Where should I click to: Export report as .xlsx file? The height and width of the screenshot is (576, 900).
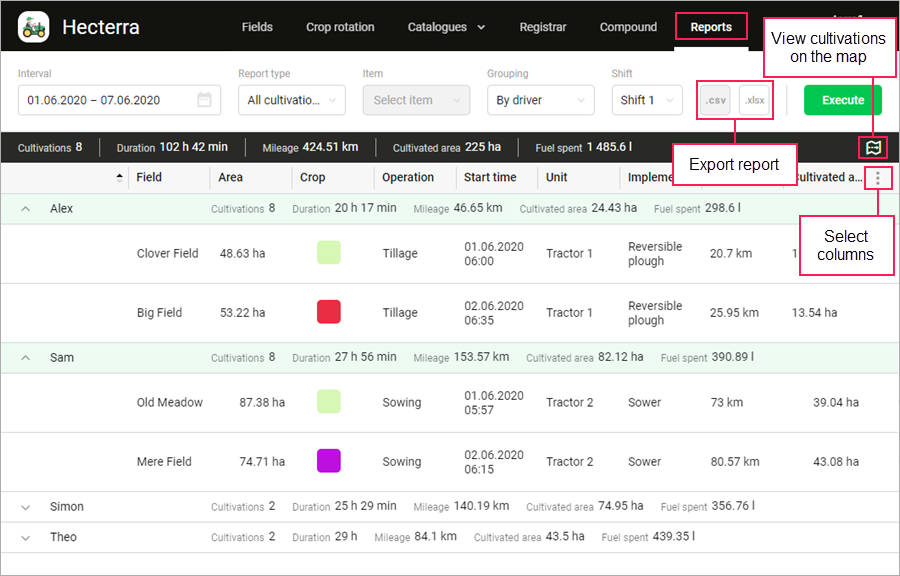[x=755, y=100]
